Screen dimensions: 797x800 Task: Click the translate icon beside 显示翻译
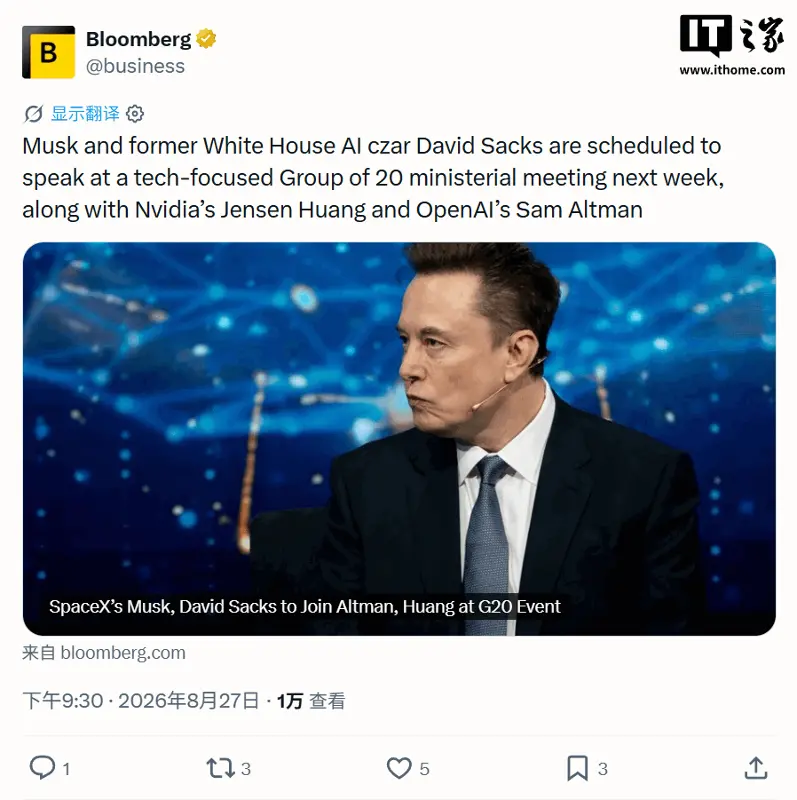point(34,114)
